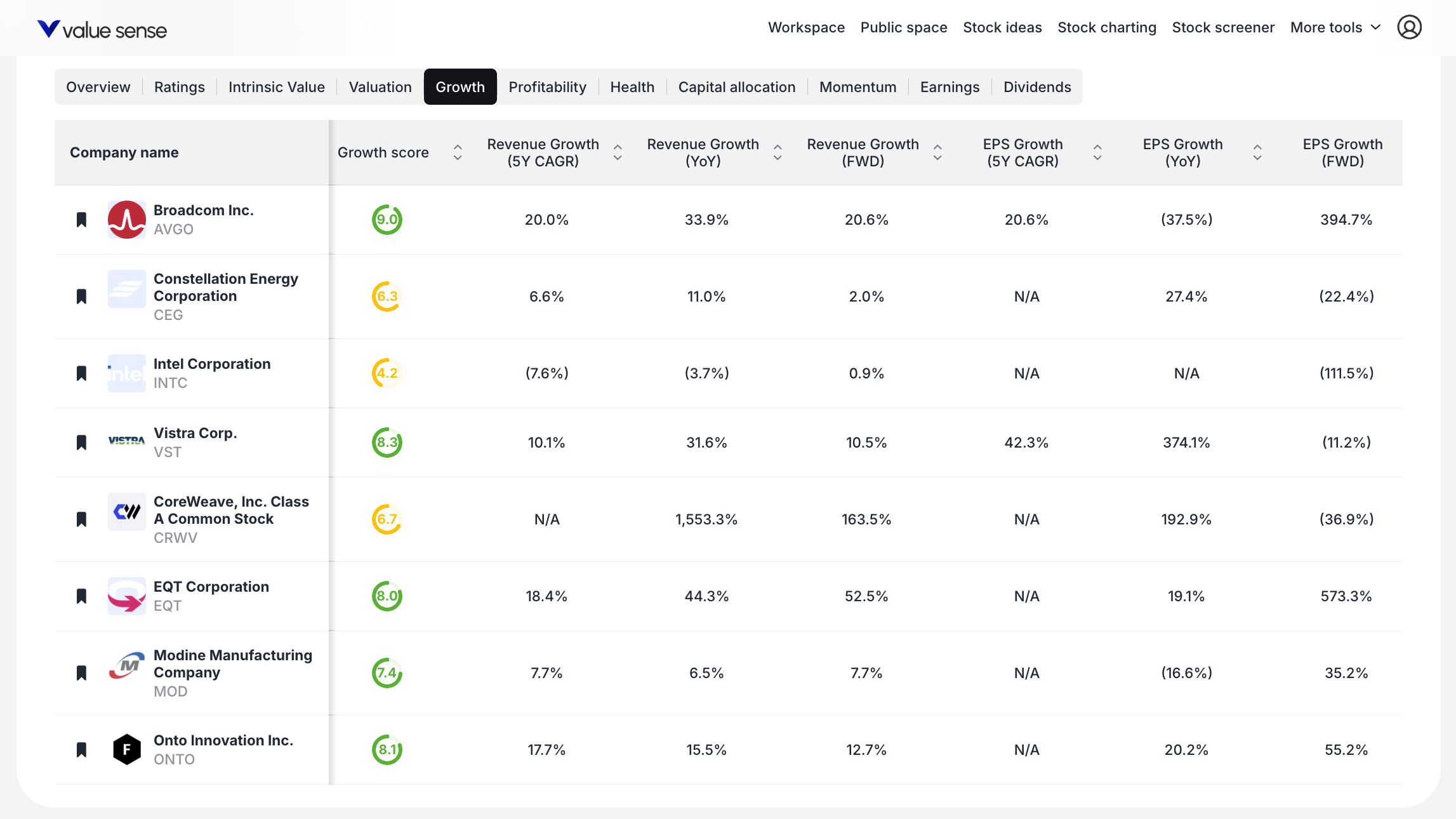Click the Modine Manufacturing logo
This screenshot has height=819, width=1456.
(x=126, y=665)
